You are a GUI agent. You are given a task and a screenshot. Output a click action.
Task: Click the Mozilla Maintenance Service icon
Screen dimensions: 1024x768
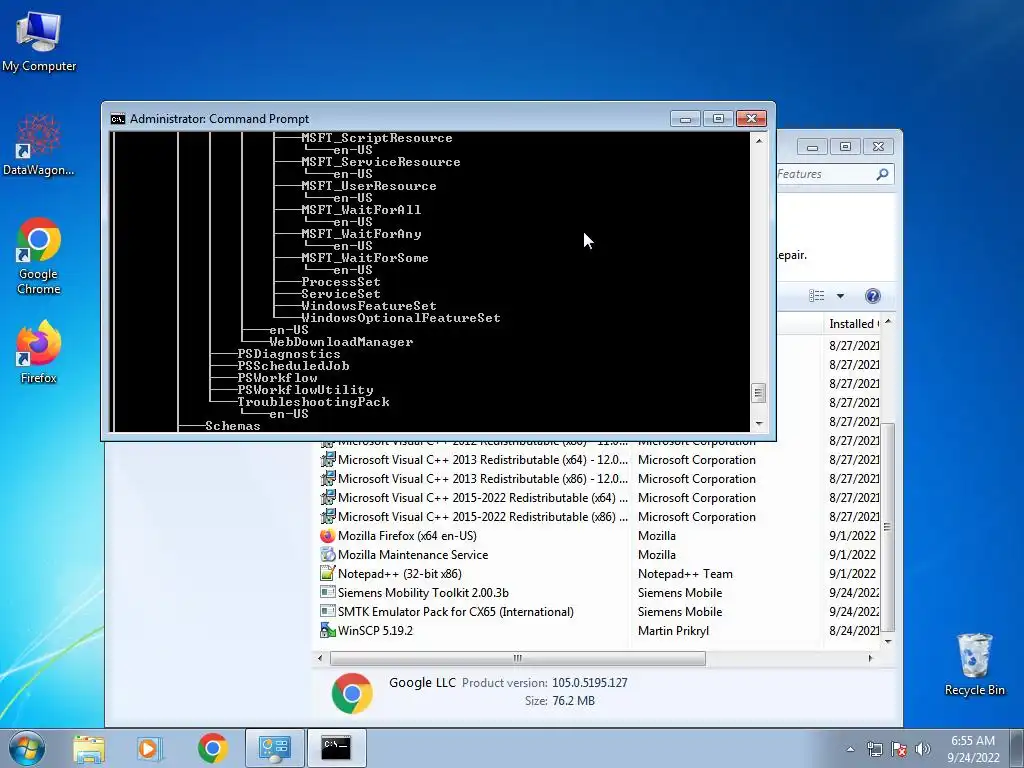327,554
